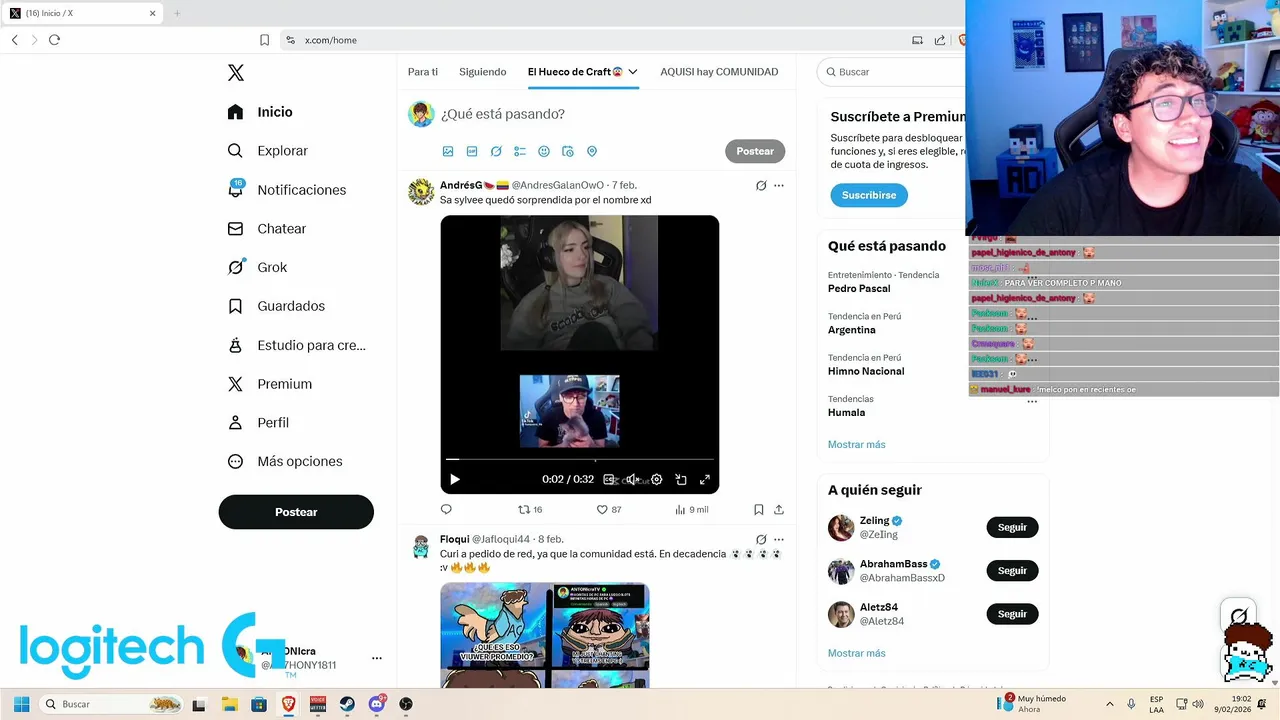Click the X logo in the sidebar
The image size is (1280, 720).
point(236,73)
